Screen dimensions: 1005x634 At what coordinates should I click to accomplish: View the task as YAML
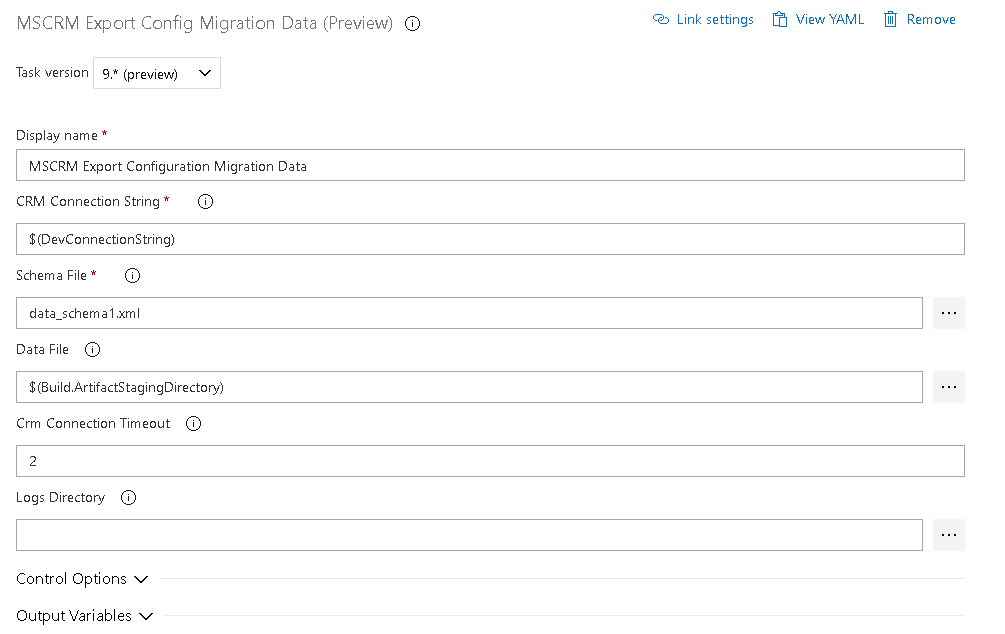pyautogui.click(x=827, y=18)
